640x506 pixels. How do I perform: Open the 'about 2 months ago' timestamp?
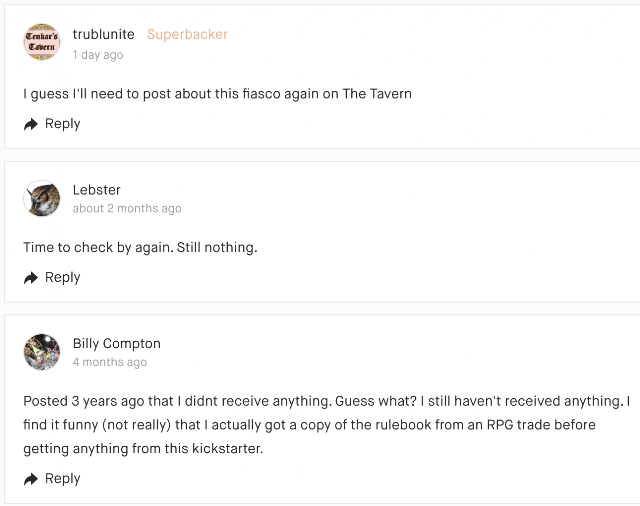[127, 209]
